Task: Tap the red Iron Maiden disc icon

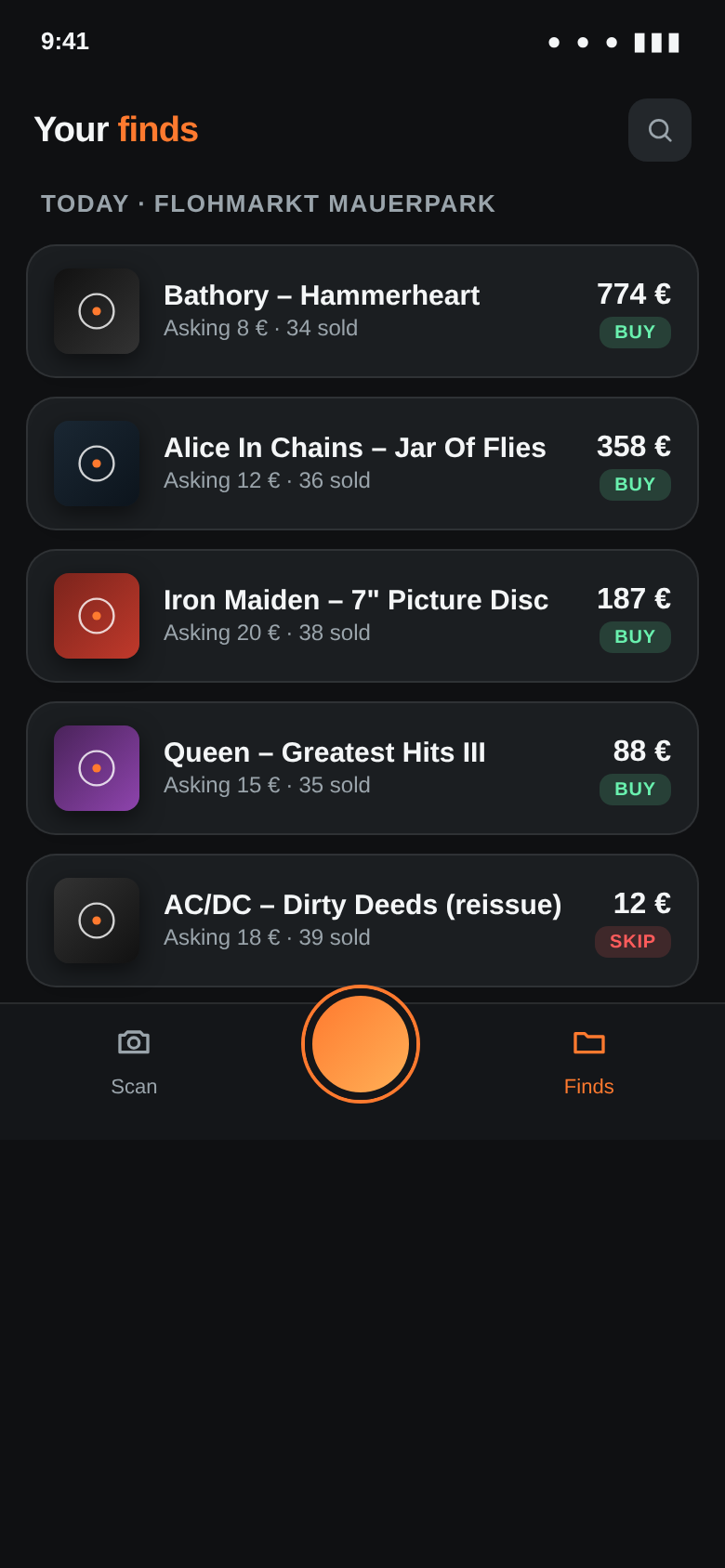Action: click(97, 616)
